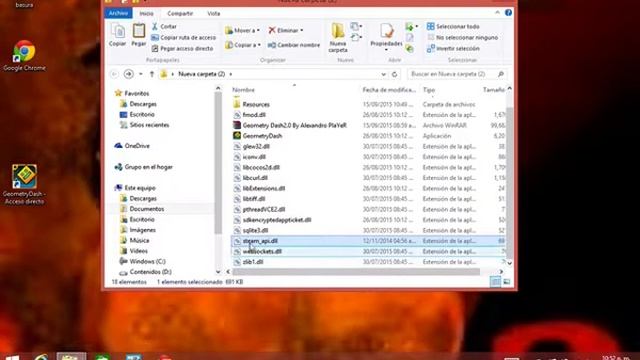Image resolution: width=640 pixels, height=360 pixels.
Task: Open the Mover a dropdown
Action: point(242,30)
